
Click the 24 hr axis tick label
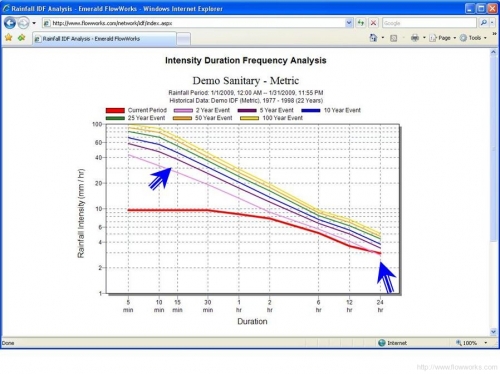click(380, 306)
